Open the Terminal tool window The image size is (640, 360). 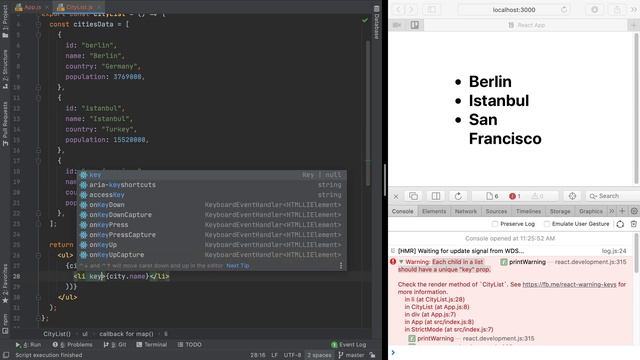(x=151, y=344)
